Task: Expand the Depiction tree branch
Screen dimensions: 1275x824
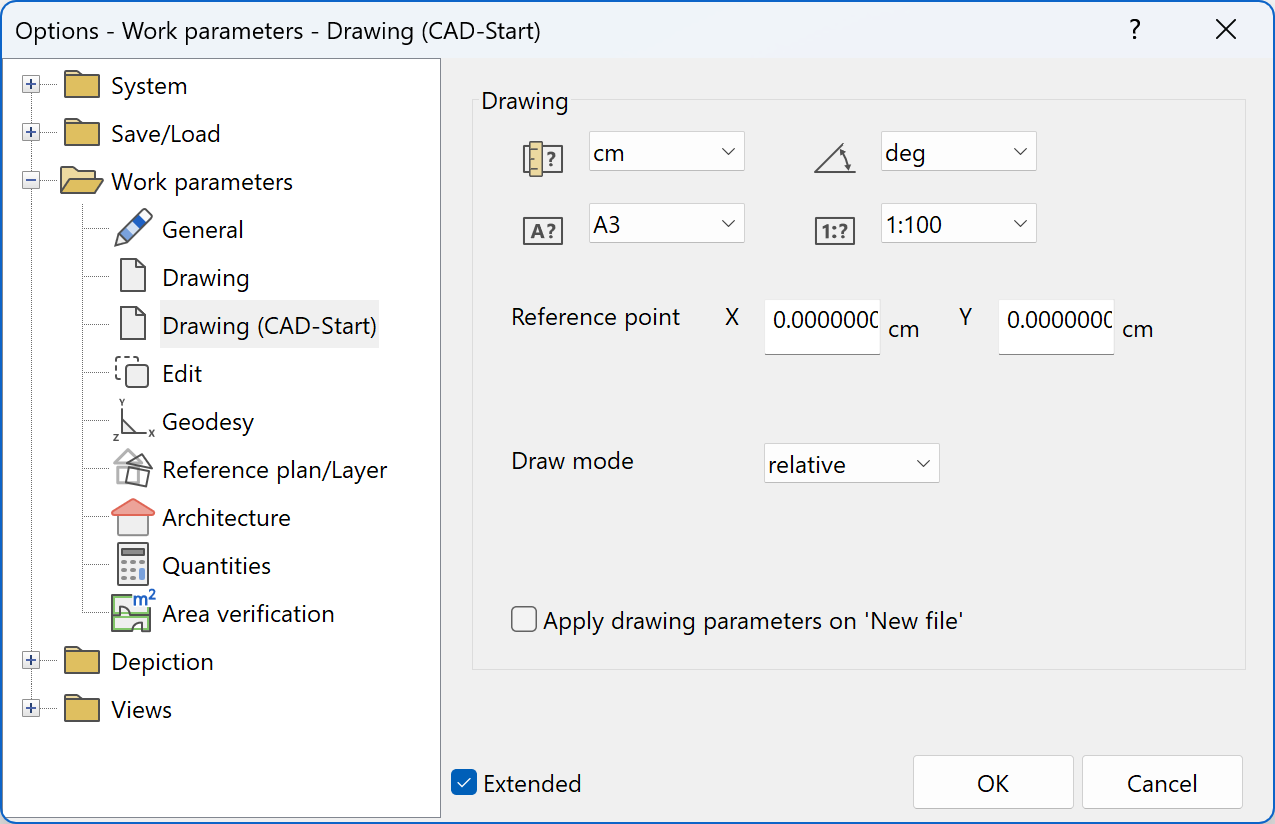Action: (x=31, y=661)
